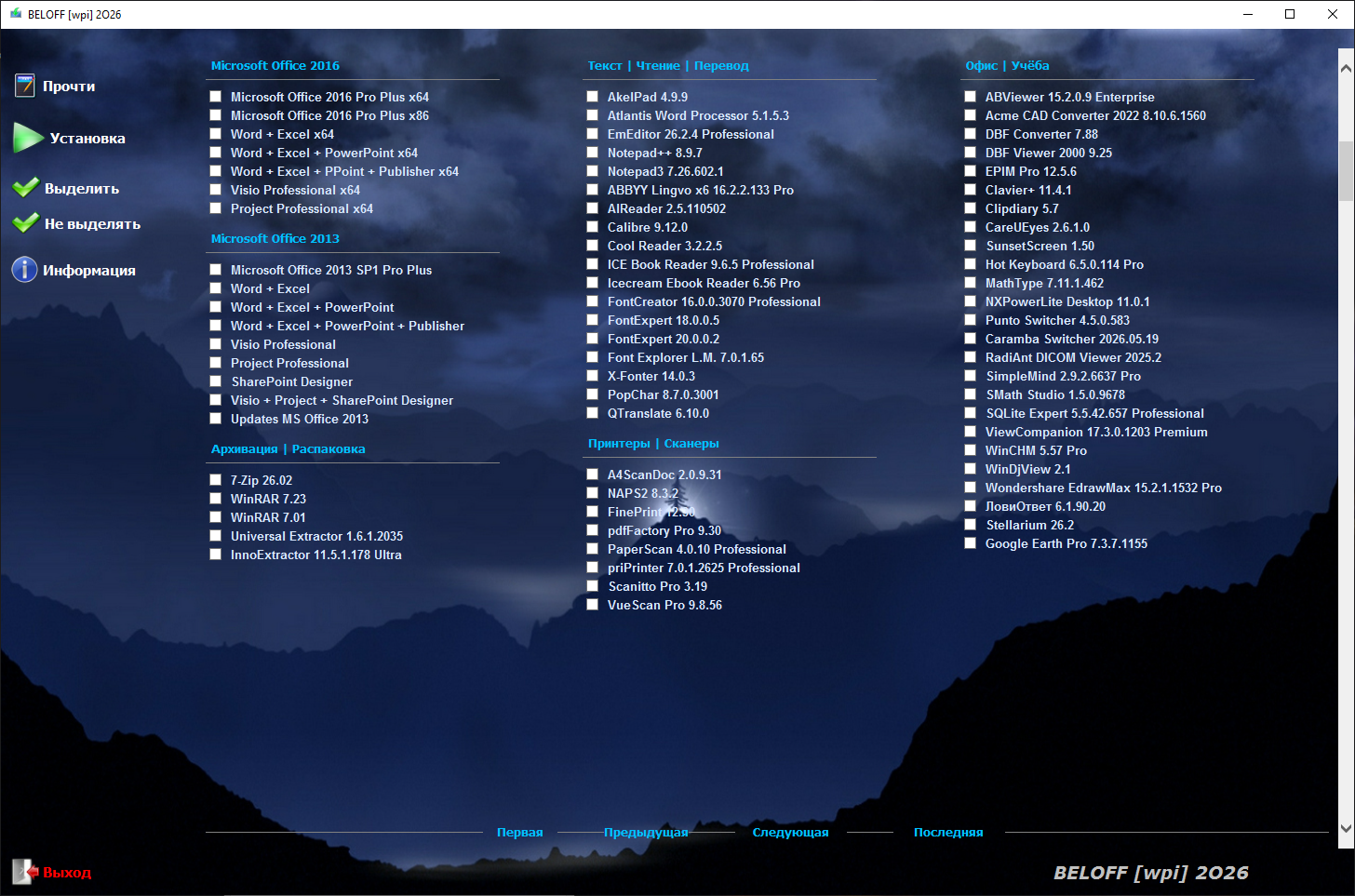1355x896 pixels.
Task: Select the WinRAR 7.23 checkbox
Action: click(x=216, y=499)
